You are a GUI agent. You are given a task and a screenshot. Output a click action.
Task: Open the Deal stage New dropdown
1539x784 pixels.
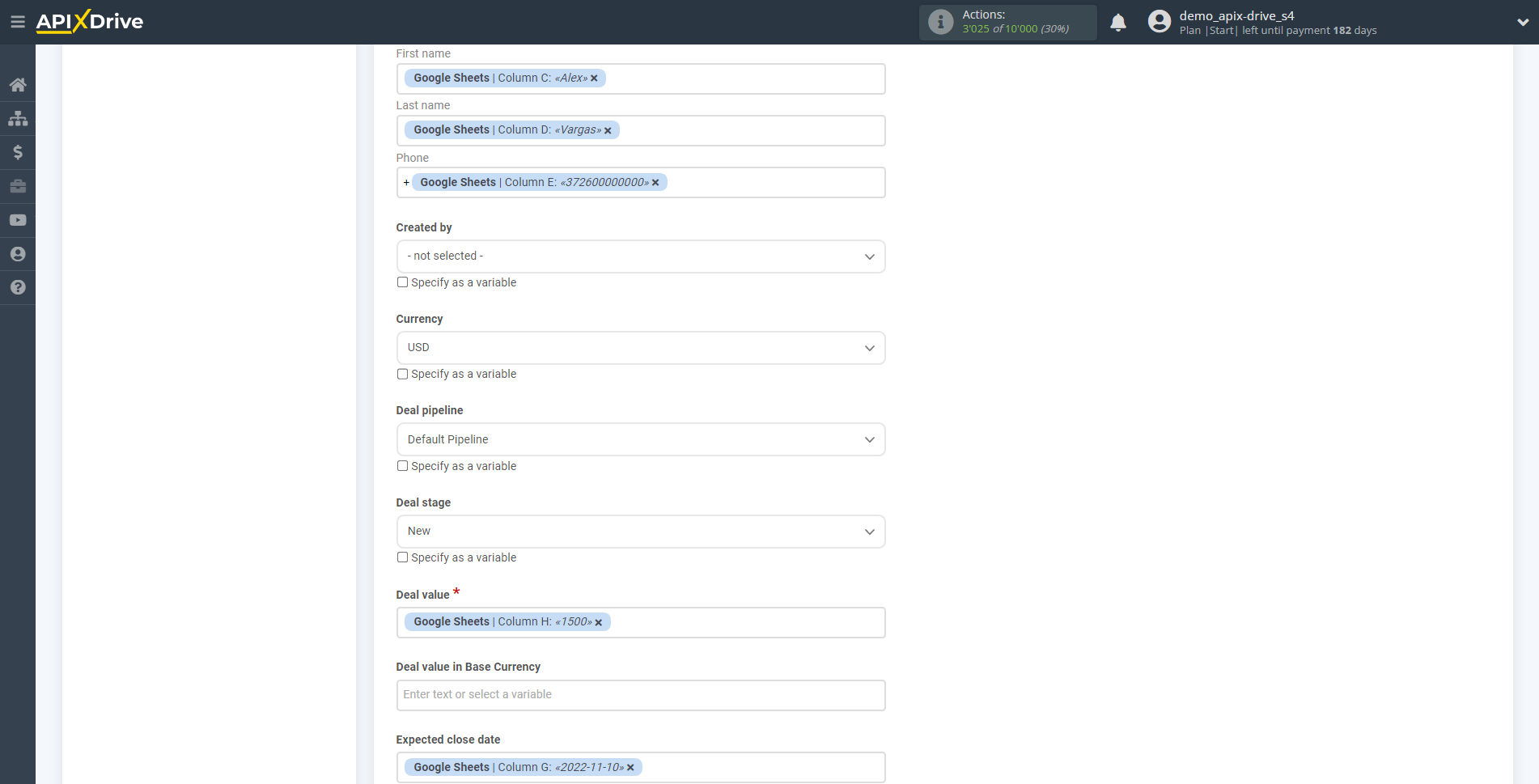click(641, 532)
